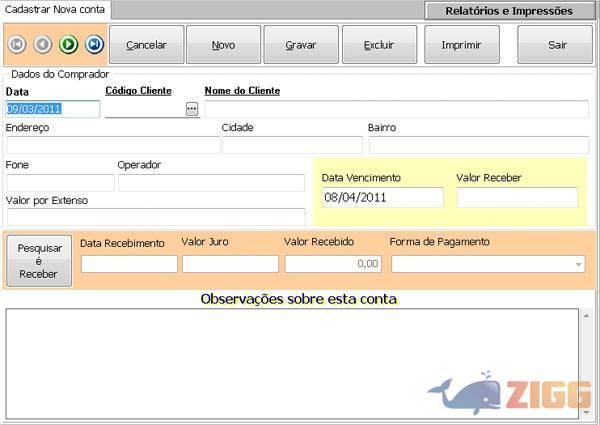Select the Cadastrar Nova conta tab
This screenshot has width=600, height=425.
pyautogui.click(x=55, y=10)
